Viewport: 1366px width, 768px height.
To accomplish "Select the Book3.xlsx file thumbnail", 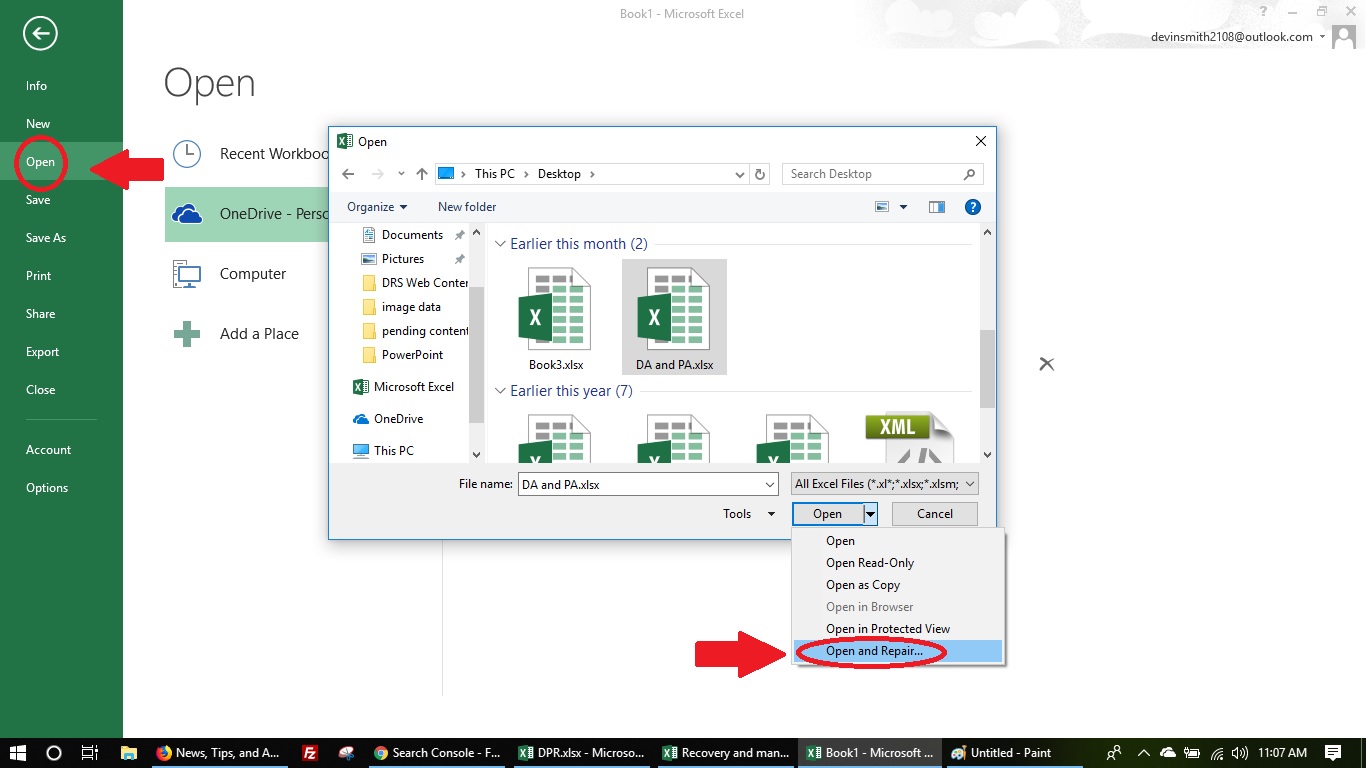I will point(555,319).
